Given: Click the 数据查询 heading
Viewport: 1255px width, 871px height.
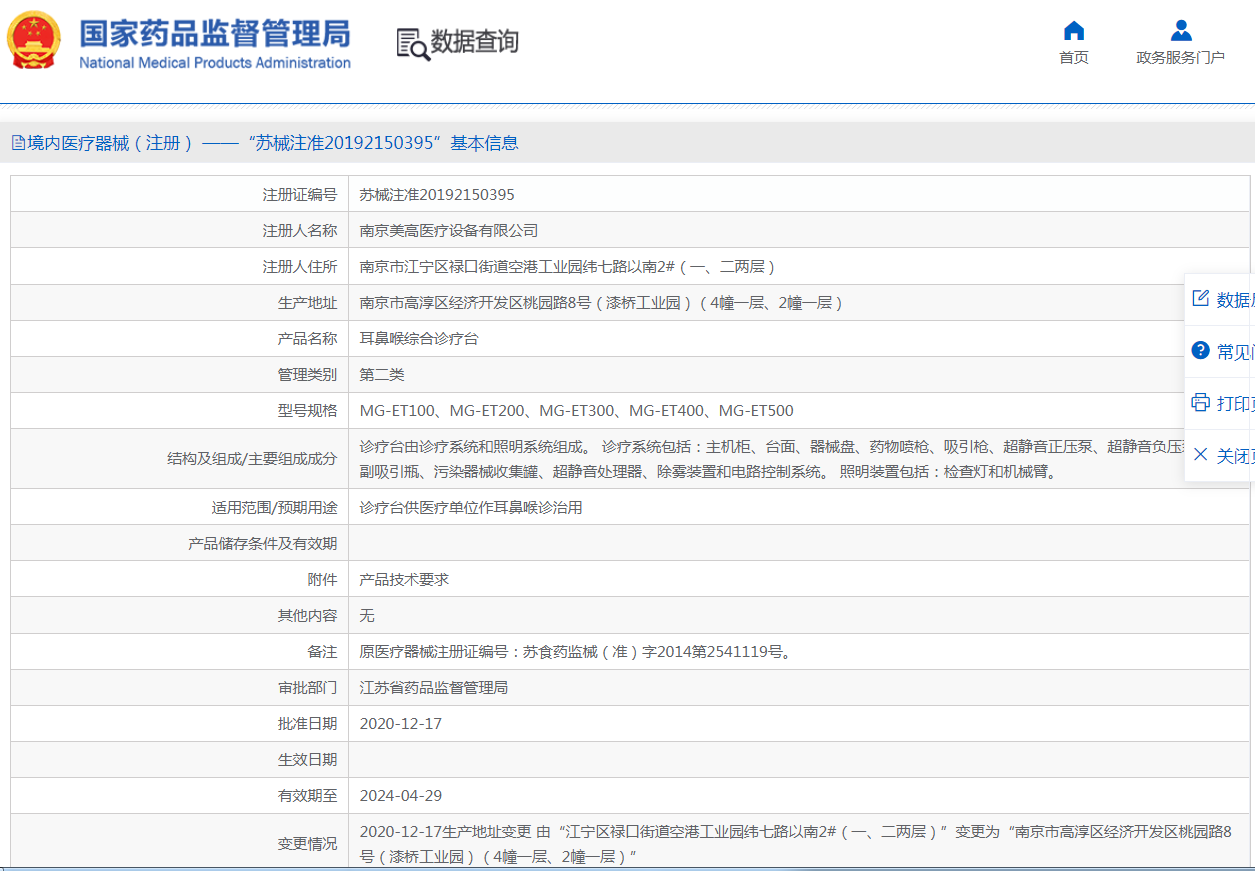Looking at the screenshot, I should coord(475,42).
